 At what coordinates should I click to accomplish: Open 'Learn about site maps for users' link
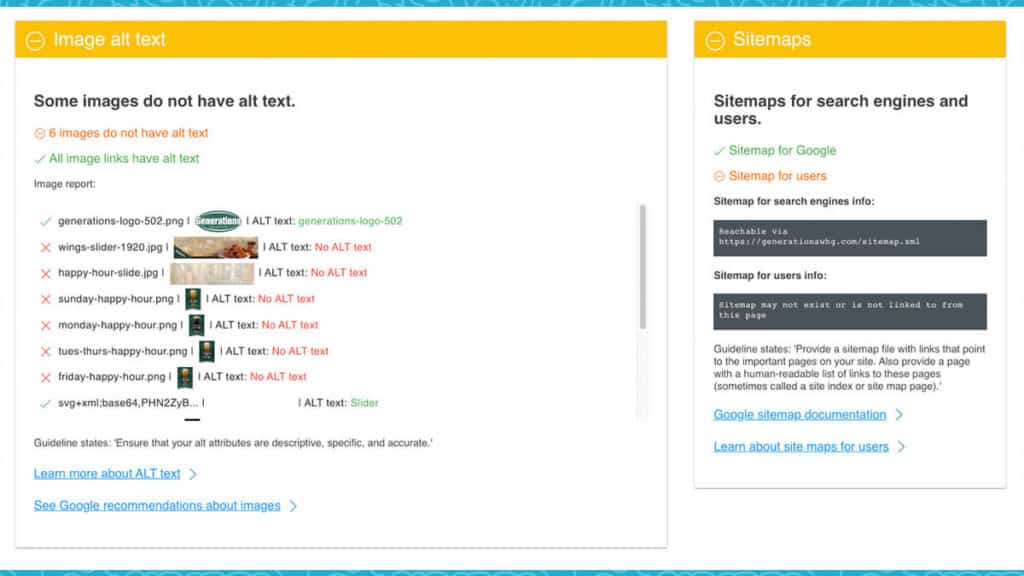click(x=800, y=447)
